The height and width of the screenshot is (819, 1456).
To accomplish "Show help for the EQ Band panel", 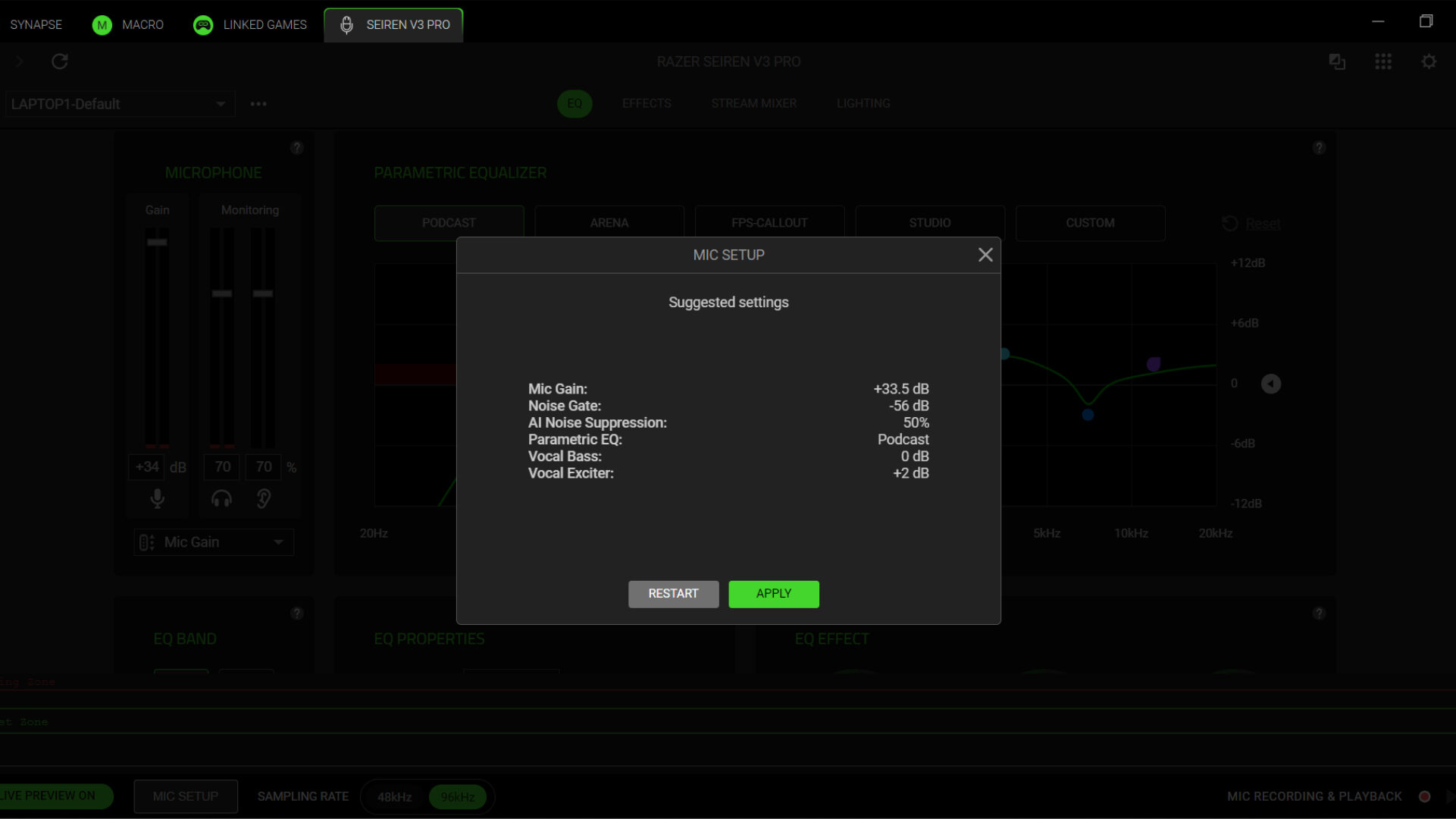I will point(297,613).
